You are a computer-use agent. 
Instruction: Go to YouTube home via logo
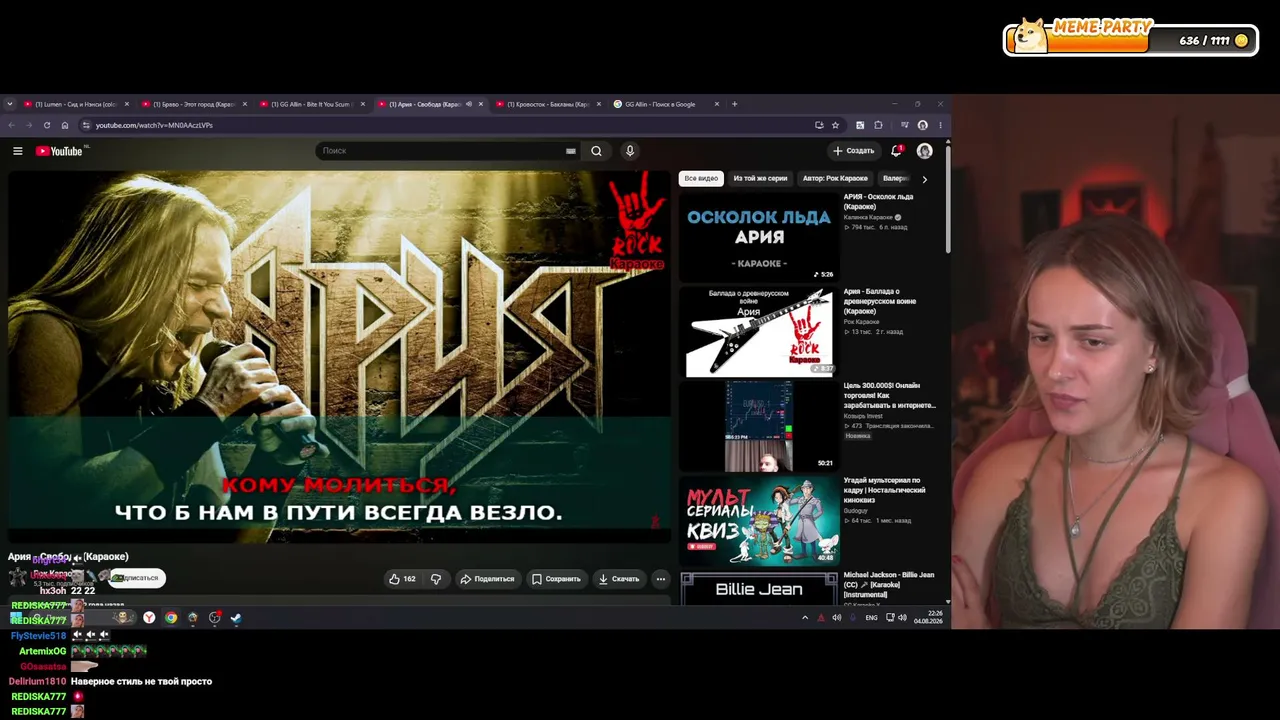tap(59, 151)
